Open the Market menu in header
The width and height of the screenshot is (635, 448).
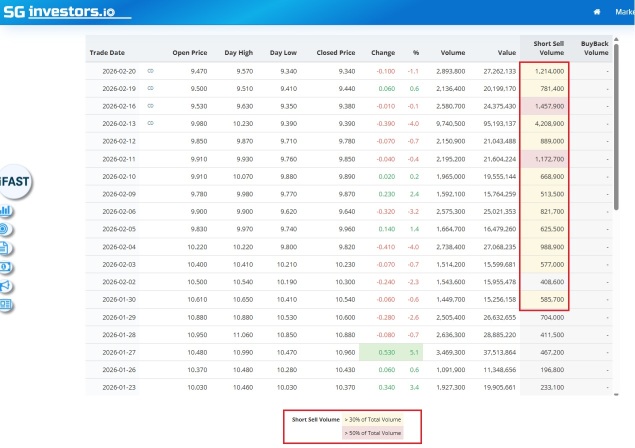point(625,12)
